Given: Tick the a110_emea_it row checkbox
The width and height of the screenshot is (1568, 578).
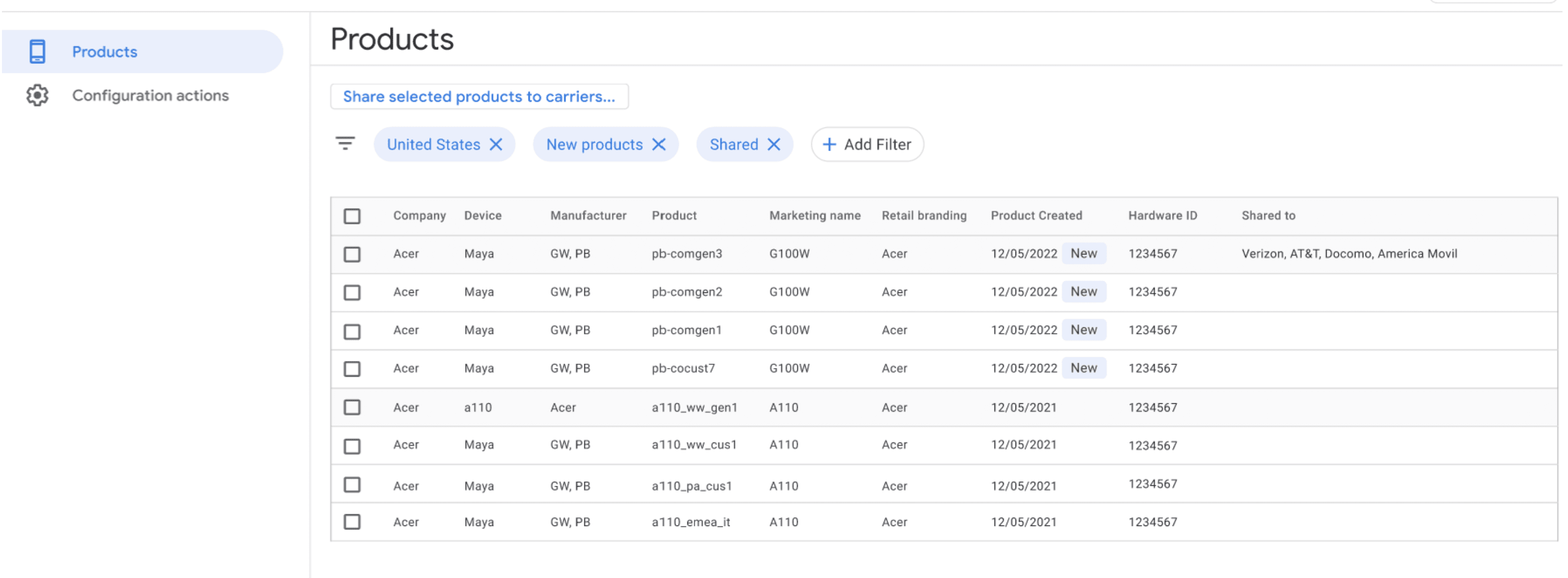Looking at the screenshot, I should coord(352,522).
